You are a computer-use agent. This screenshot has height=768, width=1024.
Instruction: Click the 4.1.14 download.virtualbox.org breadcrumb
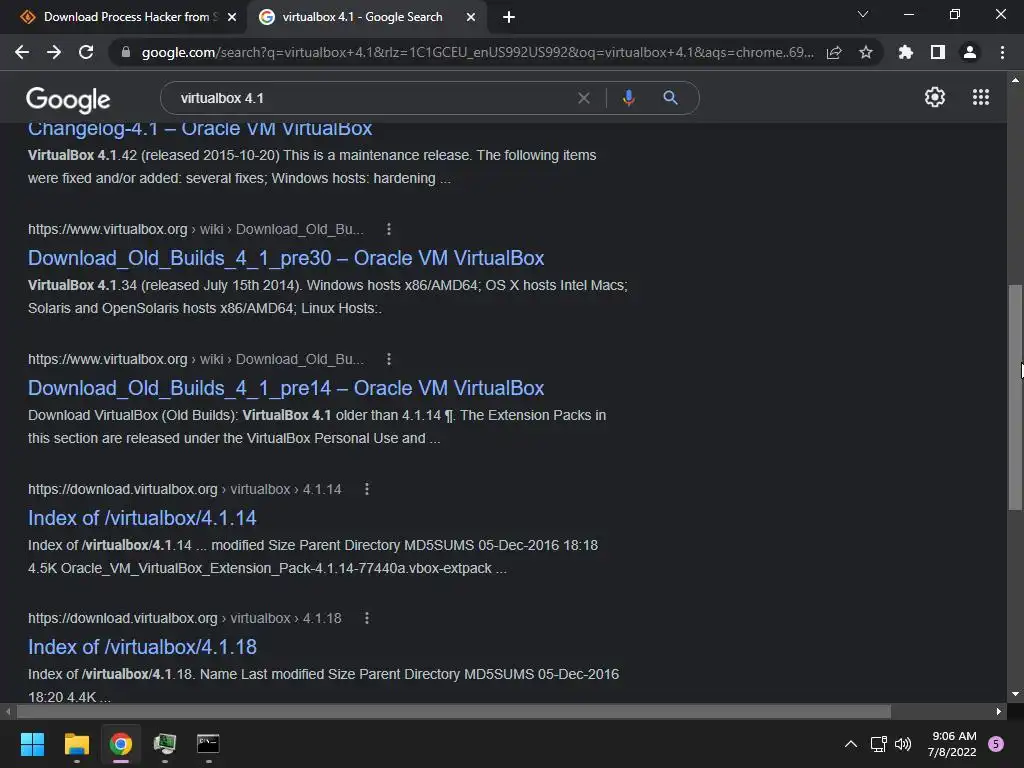185,489
